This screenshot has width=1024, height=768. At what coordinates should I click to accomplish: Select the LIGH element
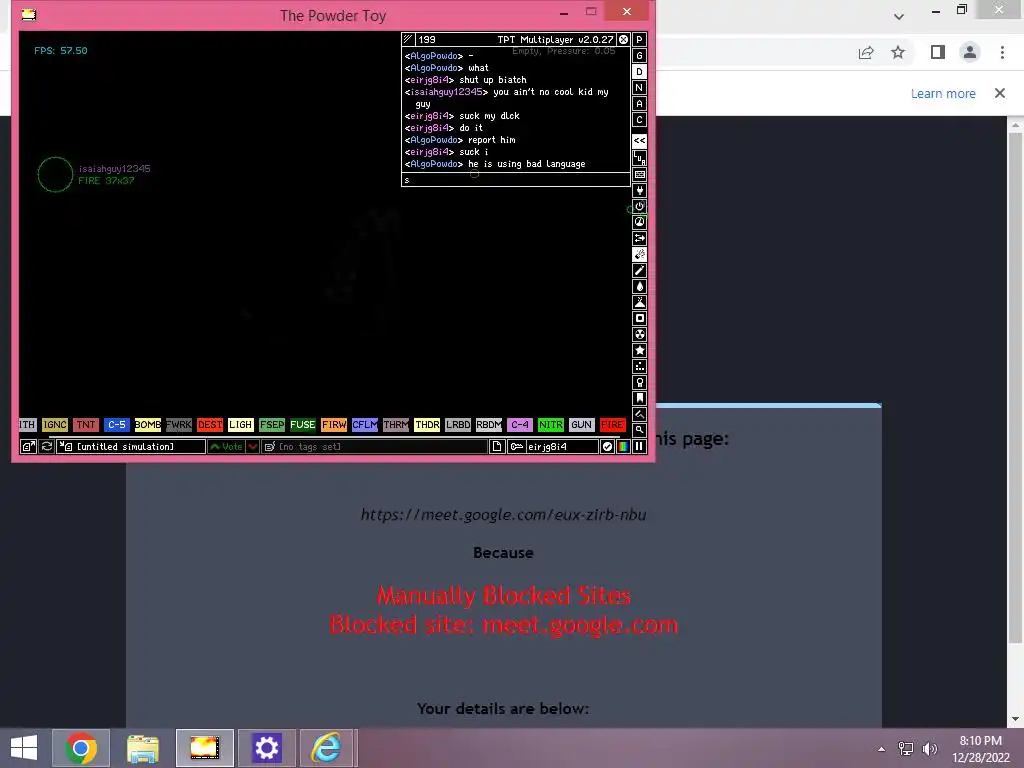pyautogui.click(x=240, y=424)
